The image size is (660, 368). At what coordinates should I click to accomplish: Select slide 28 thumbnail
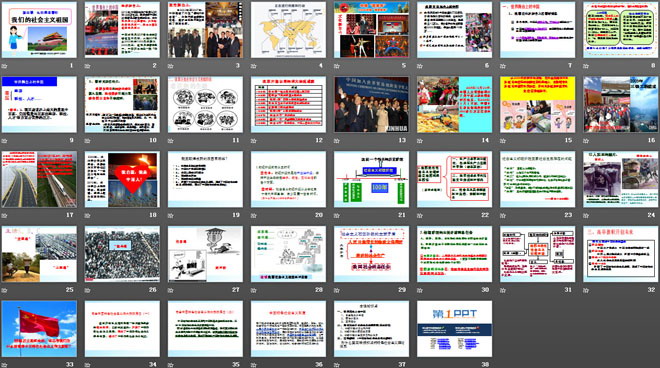click(x=288, y=254)
